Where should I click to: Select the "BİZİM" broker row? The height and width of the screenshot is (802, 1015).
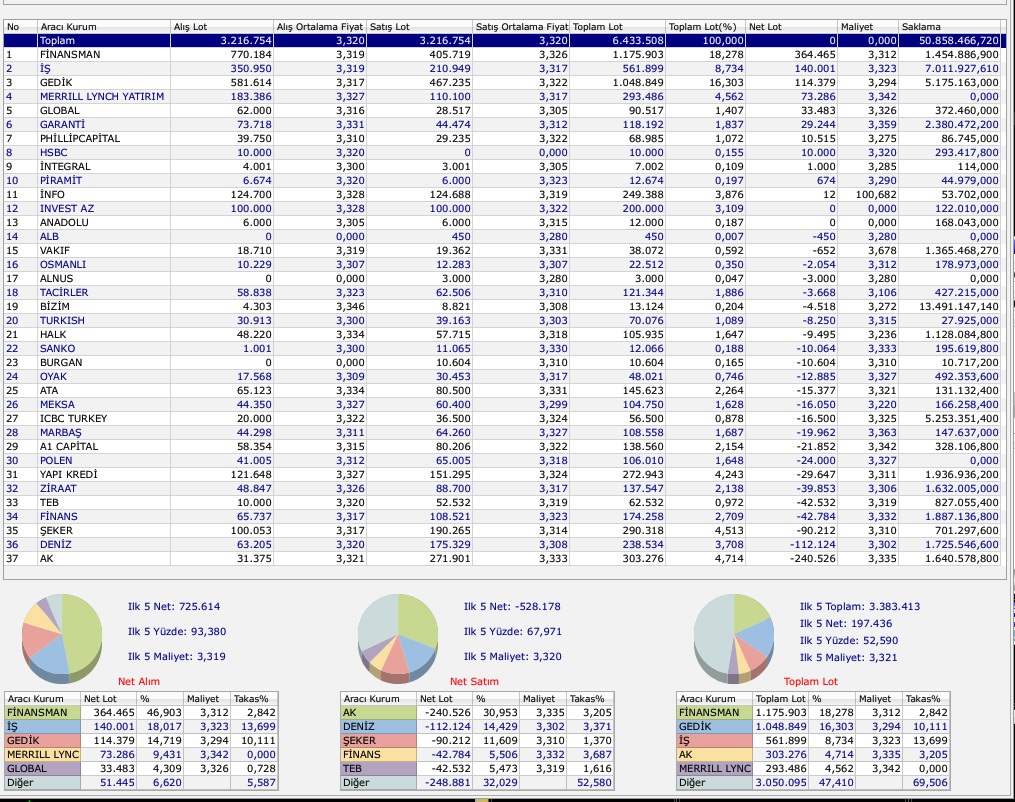[502, 307]
